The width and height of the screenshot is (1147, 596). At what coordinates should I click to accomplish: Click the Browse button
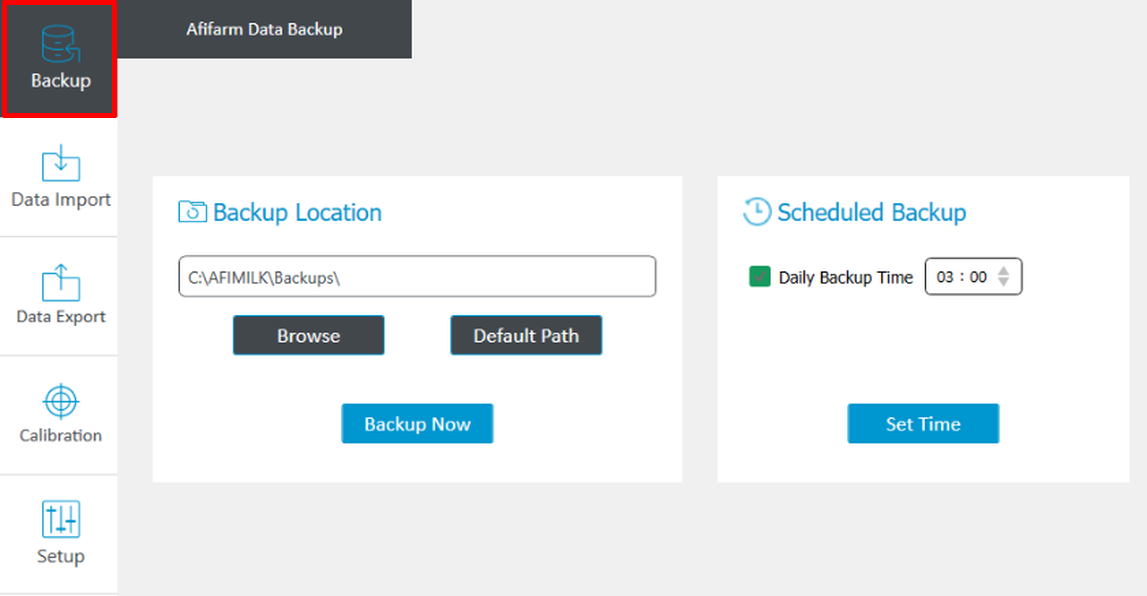click(x=309, y=336)
